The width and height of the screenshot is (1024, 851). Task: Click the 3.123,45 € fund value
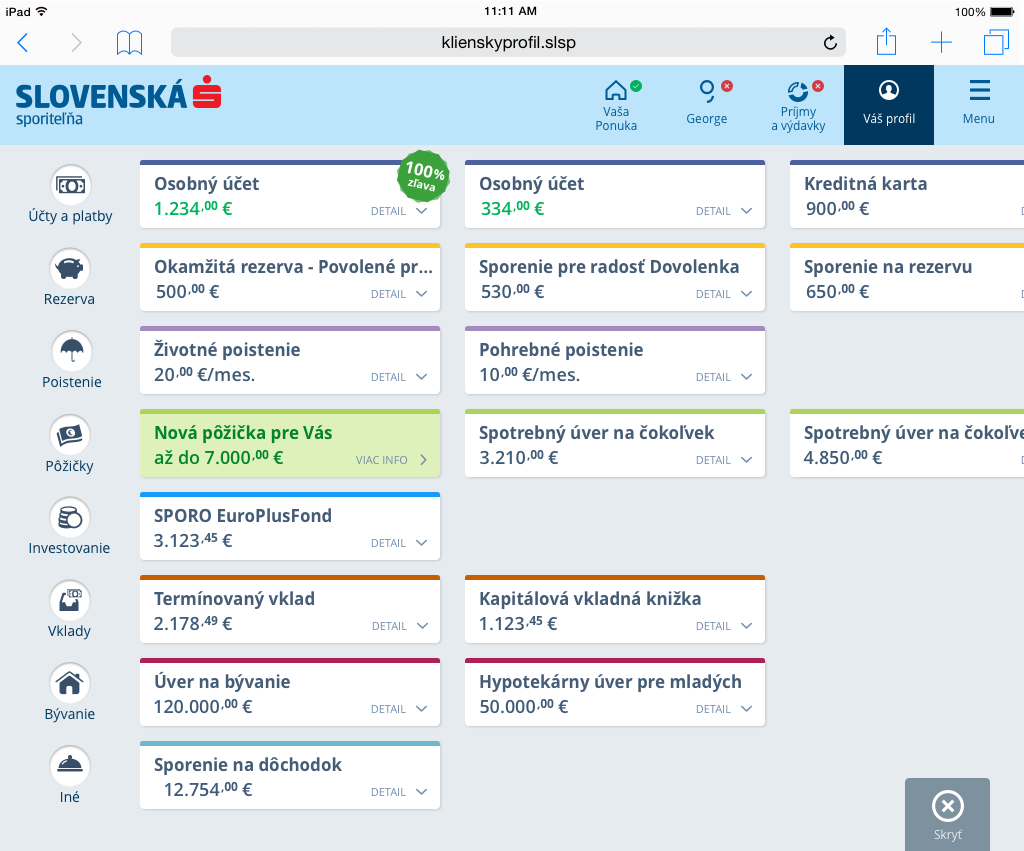pyautogui.click(x=193, y=541)
